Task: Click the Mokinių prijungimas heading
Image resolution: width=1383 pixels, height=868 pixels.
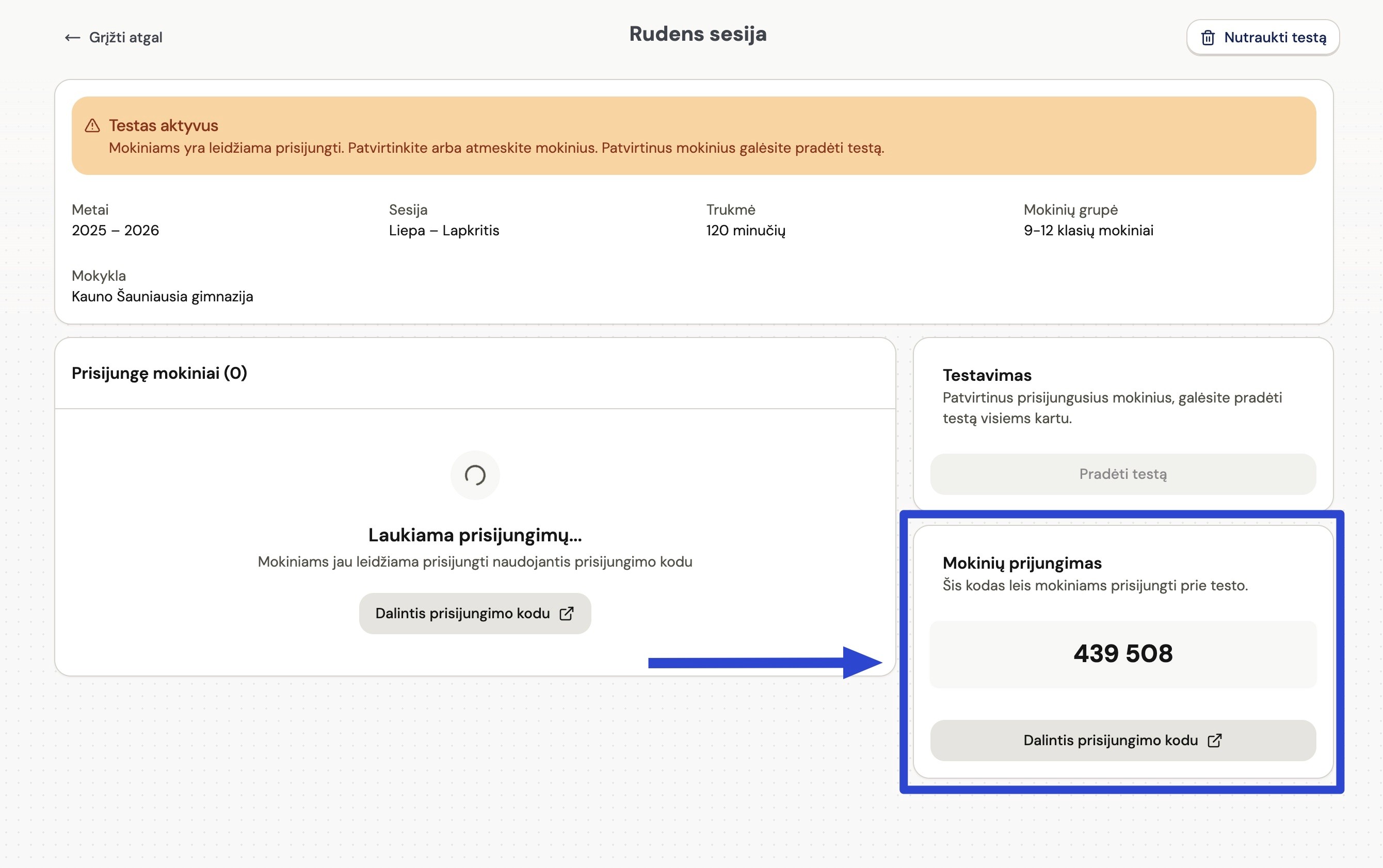Action: click(1021, 563)
